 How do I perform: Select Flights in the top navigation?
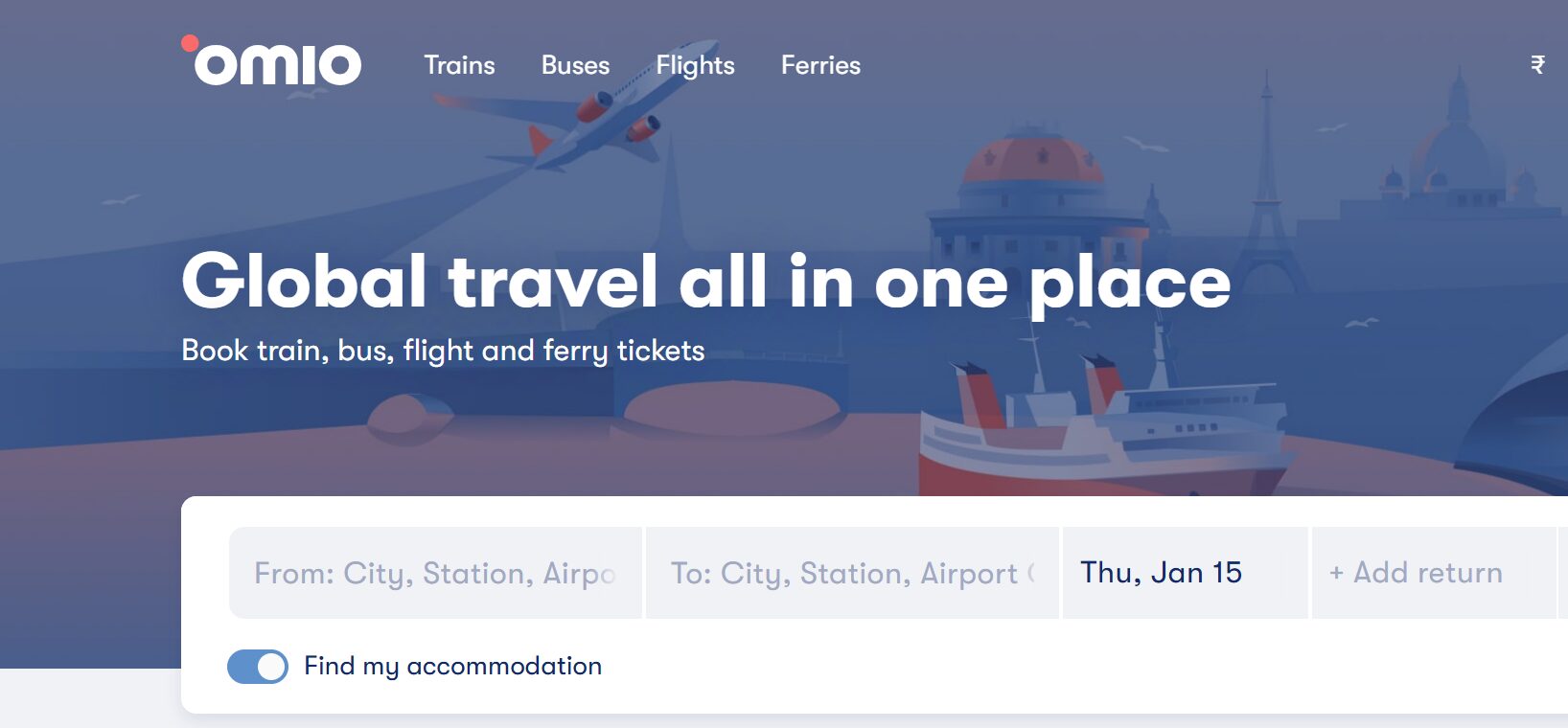[x=695, y=65]
